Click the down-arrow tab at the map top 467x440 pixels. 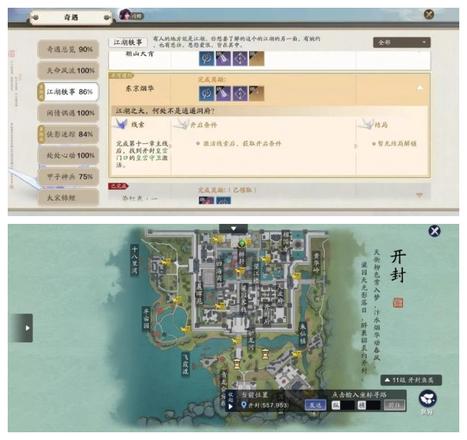pos(233,229)
